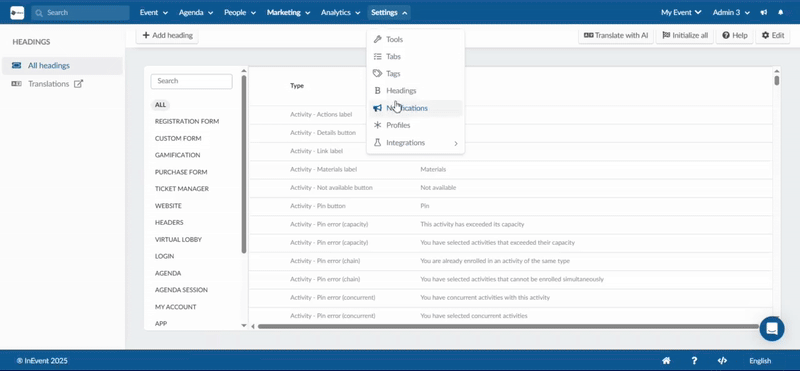Screen dimensions: 800x371
Task: Click 'Activity - Not available button' row
Action: click(x=511, y=188)
